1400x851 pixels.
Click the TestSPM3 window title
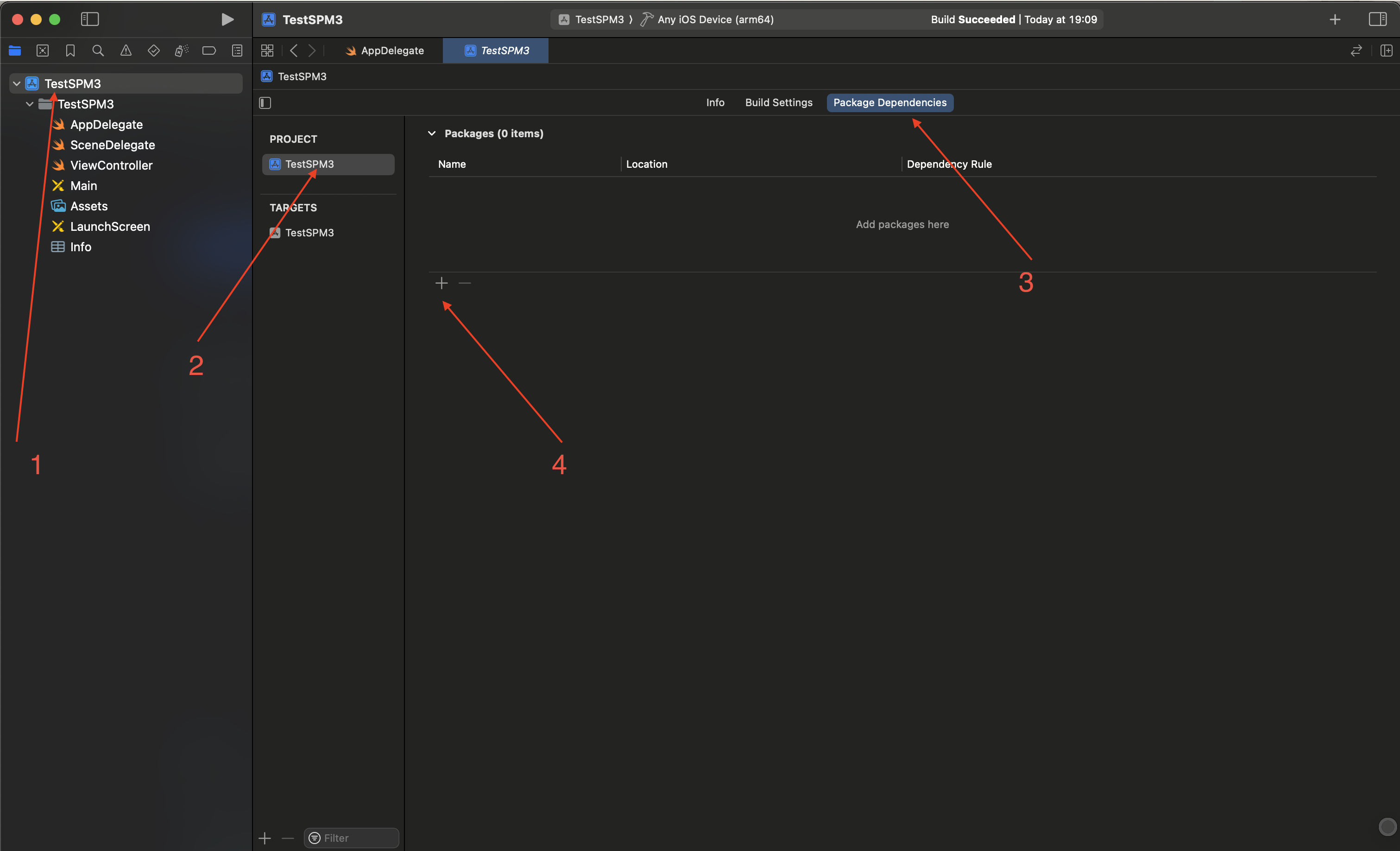pos(313,20)
